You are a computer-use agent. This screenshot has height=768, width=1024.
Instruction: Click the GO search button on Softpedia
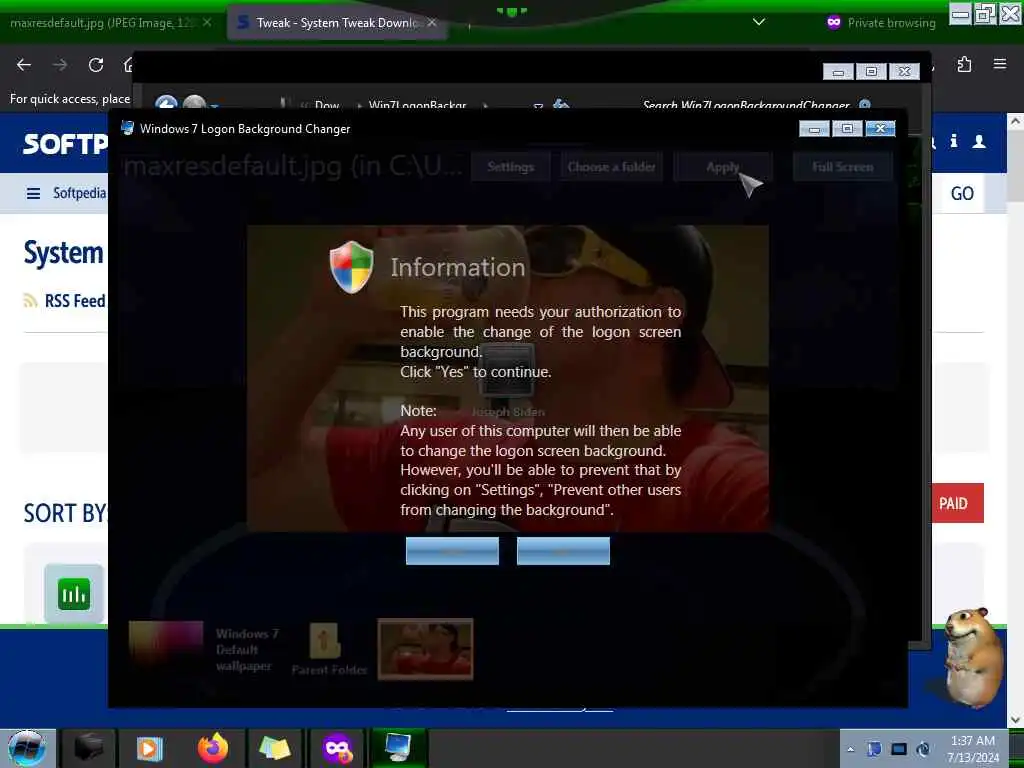click(962, 193)
